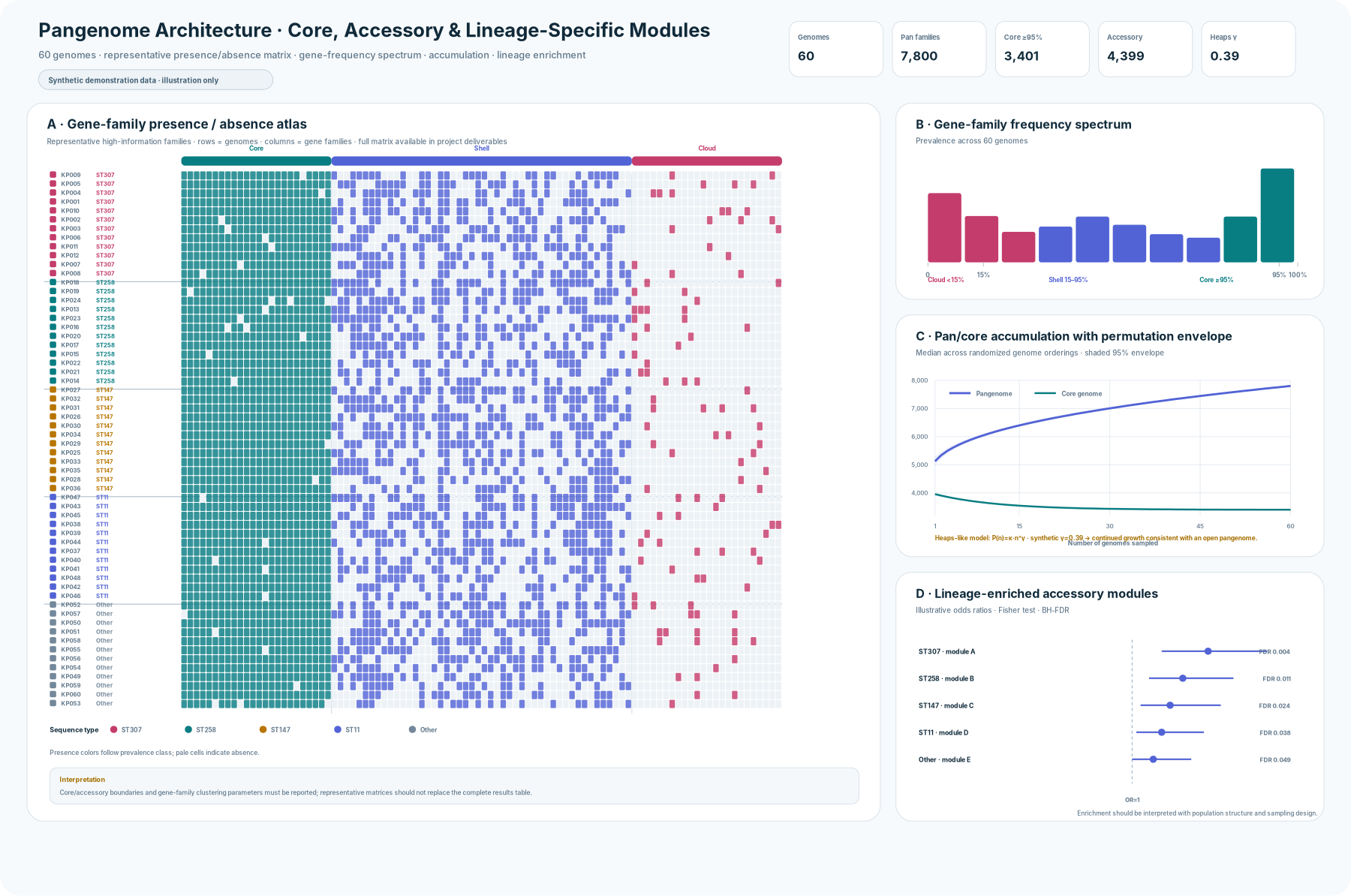This screenshot has height=896, width=1351.
Task: Open the Core ≥95% 3,401 card
Action: (1043, 49)
